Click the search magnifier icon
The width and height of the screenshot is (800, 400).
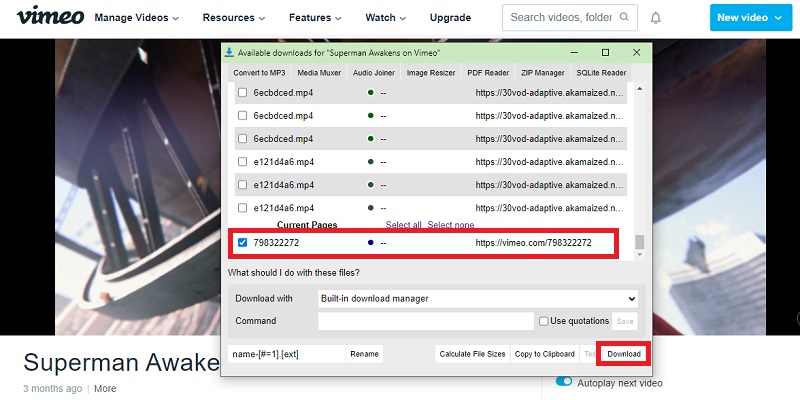pyautogui.click(x=624, y=17)
